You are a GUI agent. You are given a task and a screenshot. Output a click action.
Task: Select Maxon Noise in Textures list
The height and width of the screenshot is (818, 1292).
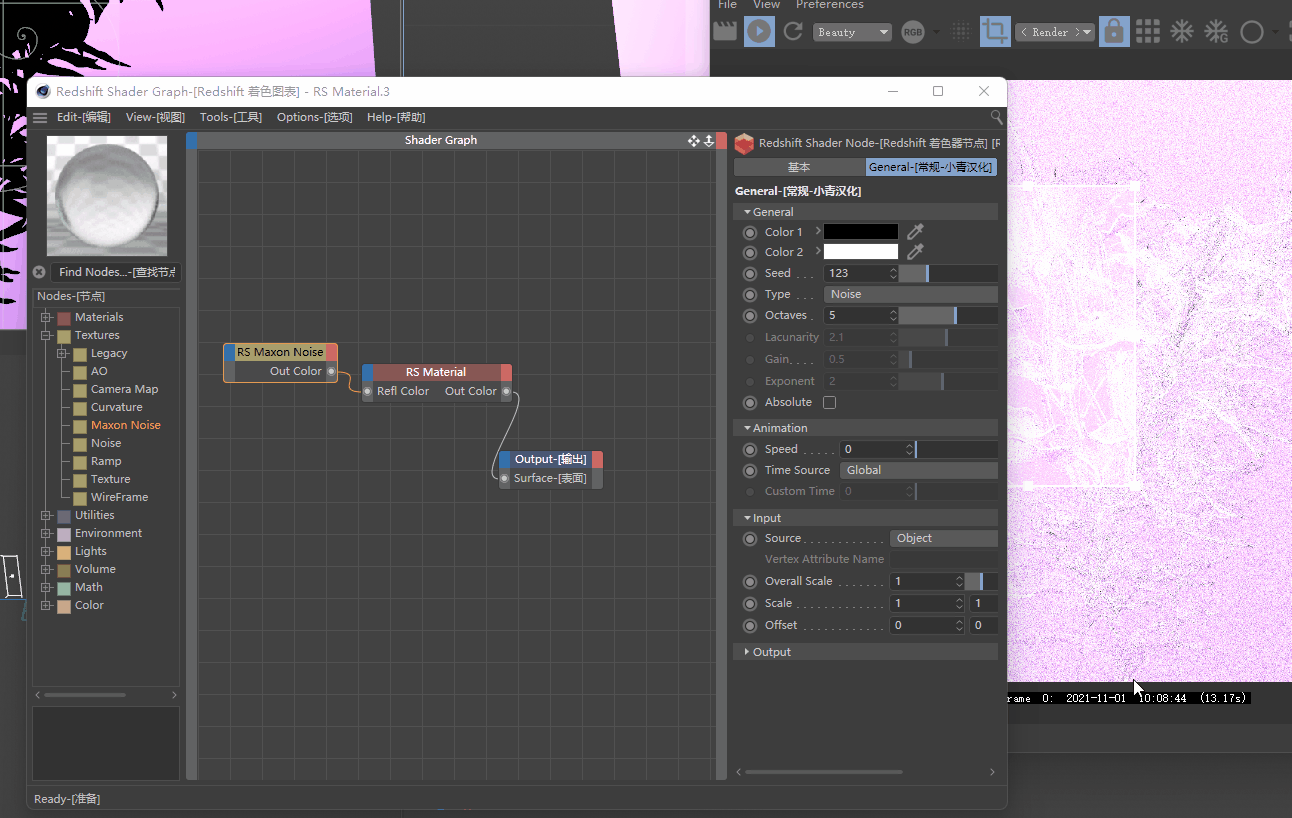(125, 425)
